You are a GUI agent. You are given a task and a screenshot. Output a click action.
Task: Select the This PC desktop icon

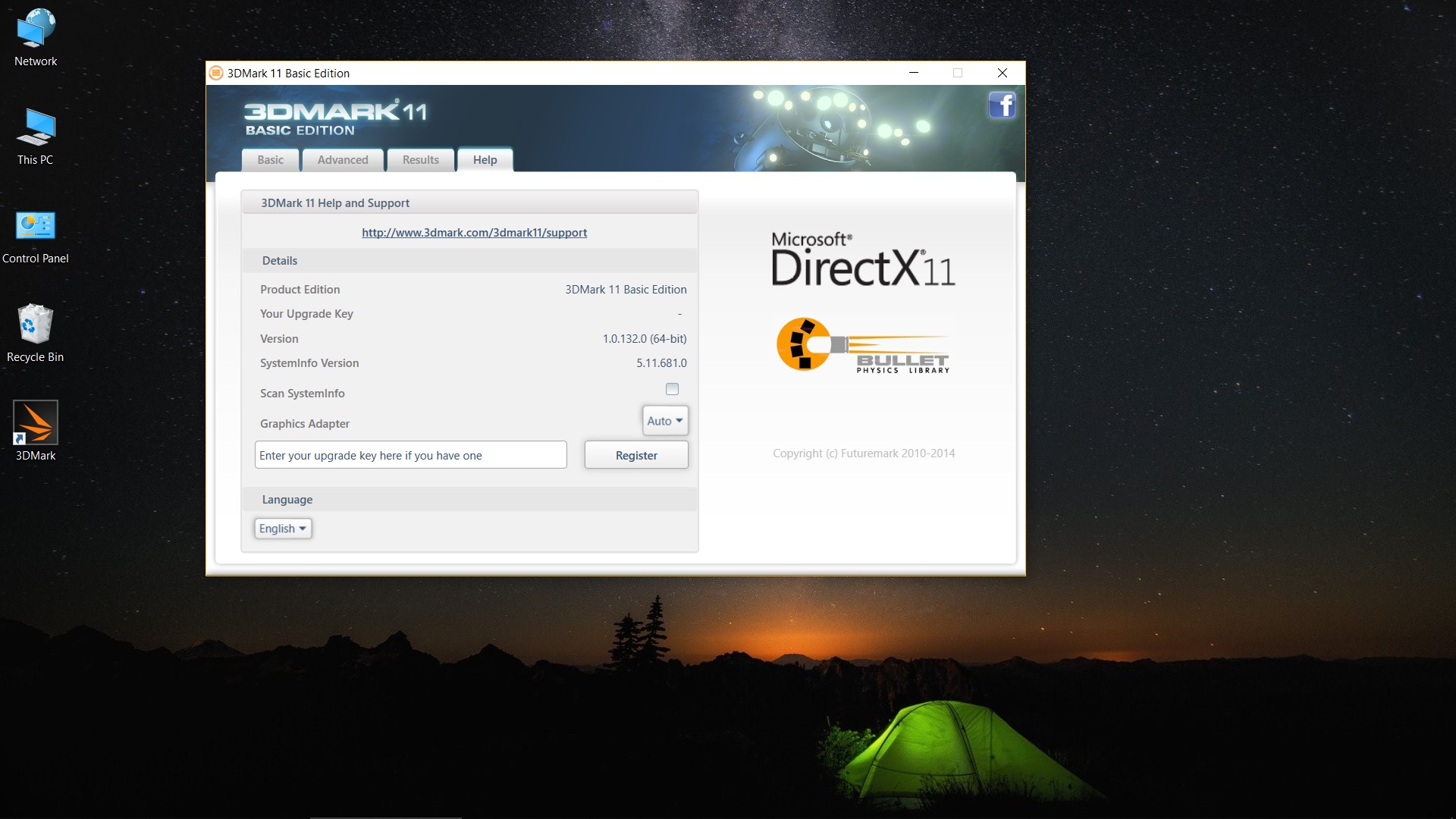pos(36,136)
